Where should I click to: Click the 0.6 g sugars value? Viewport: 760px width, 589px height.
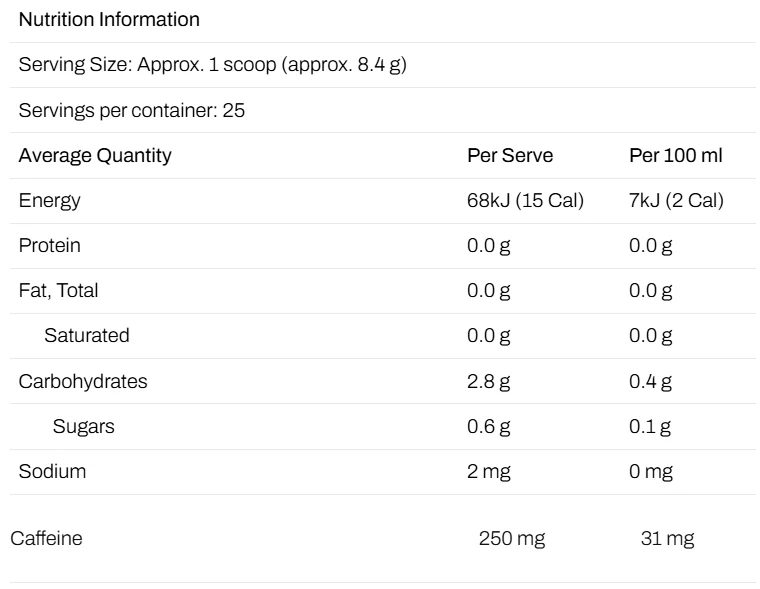tap(489, 427)
